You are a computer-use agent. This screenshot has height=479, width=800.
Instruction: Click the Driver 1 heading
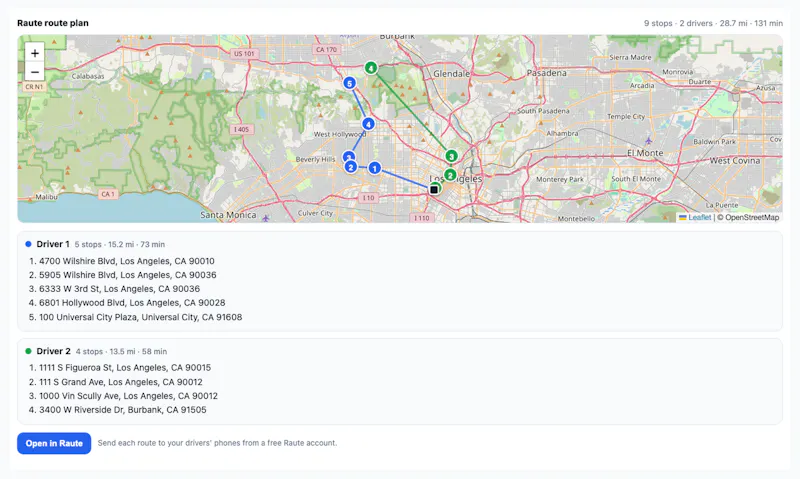(x=53, y=244)
